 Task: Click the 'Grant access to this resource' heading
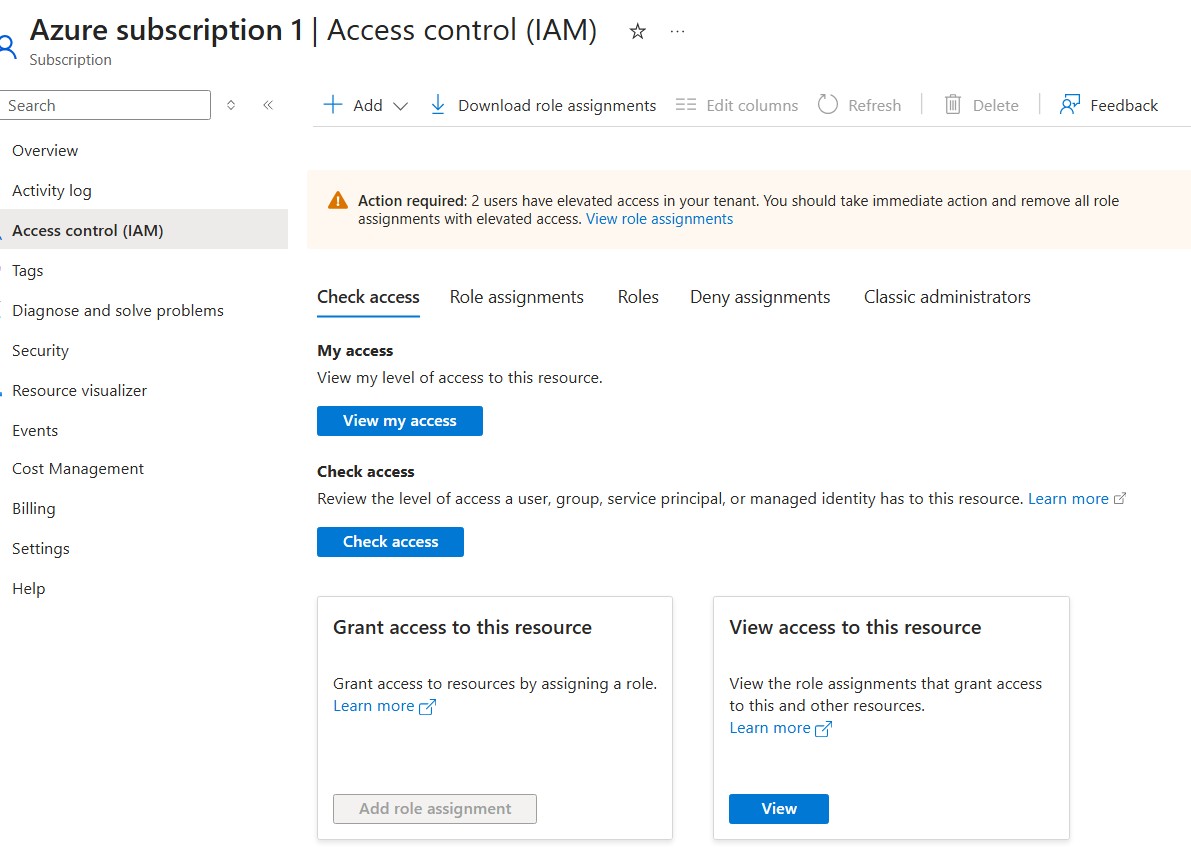click(462, 628)
